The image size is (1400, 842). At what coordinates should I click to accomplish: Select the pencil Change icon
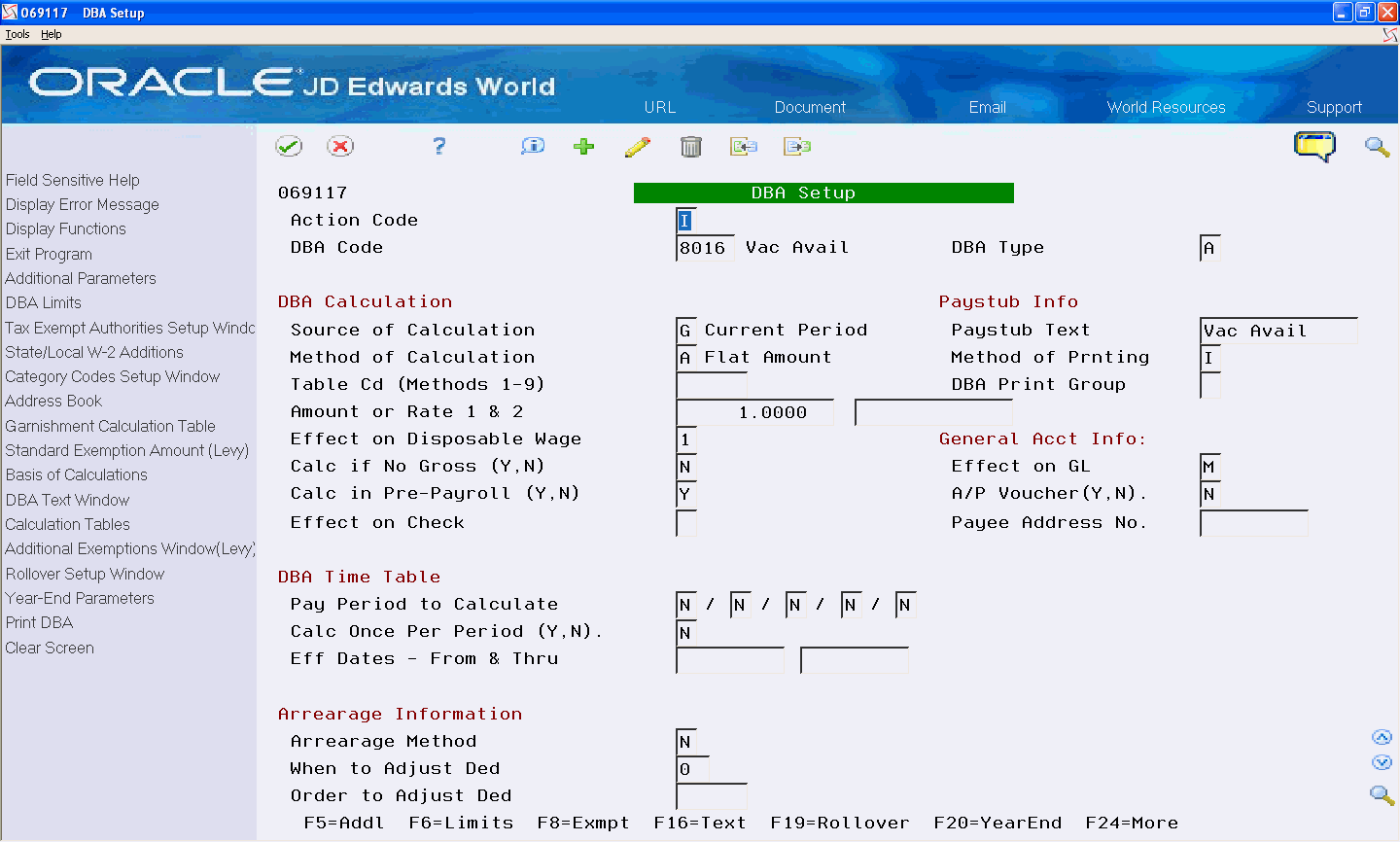tap(637, 146)
